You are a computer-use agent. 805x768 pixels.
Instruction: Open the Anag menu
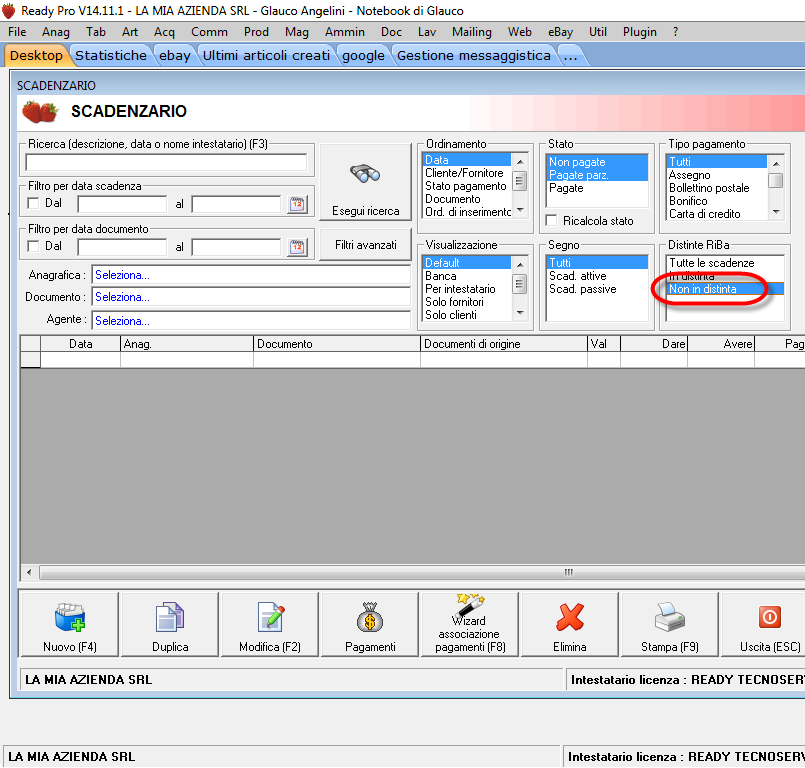click(x=56, y=32)
